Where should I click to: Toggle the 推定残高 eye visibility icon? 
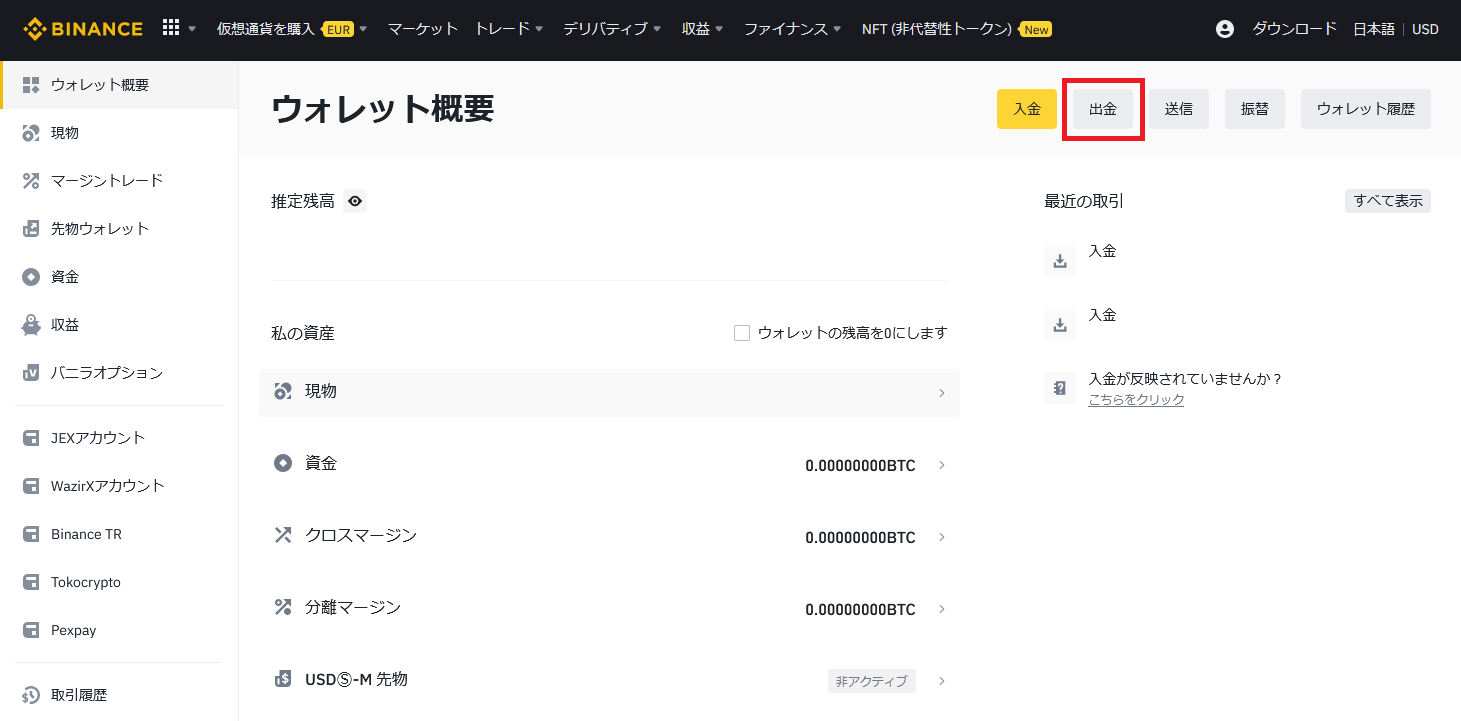(x=355, y=201)
